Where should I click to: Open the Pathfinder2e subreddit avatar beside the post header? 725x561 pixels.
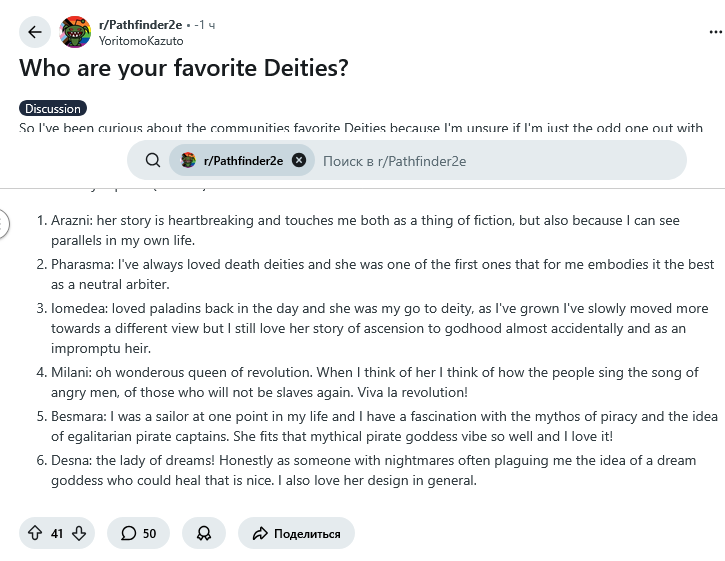pos(76,32)
